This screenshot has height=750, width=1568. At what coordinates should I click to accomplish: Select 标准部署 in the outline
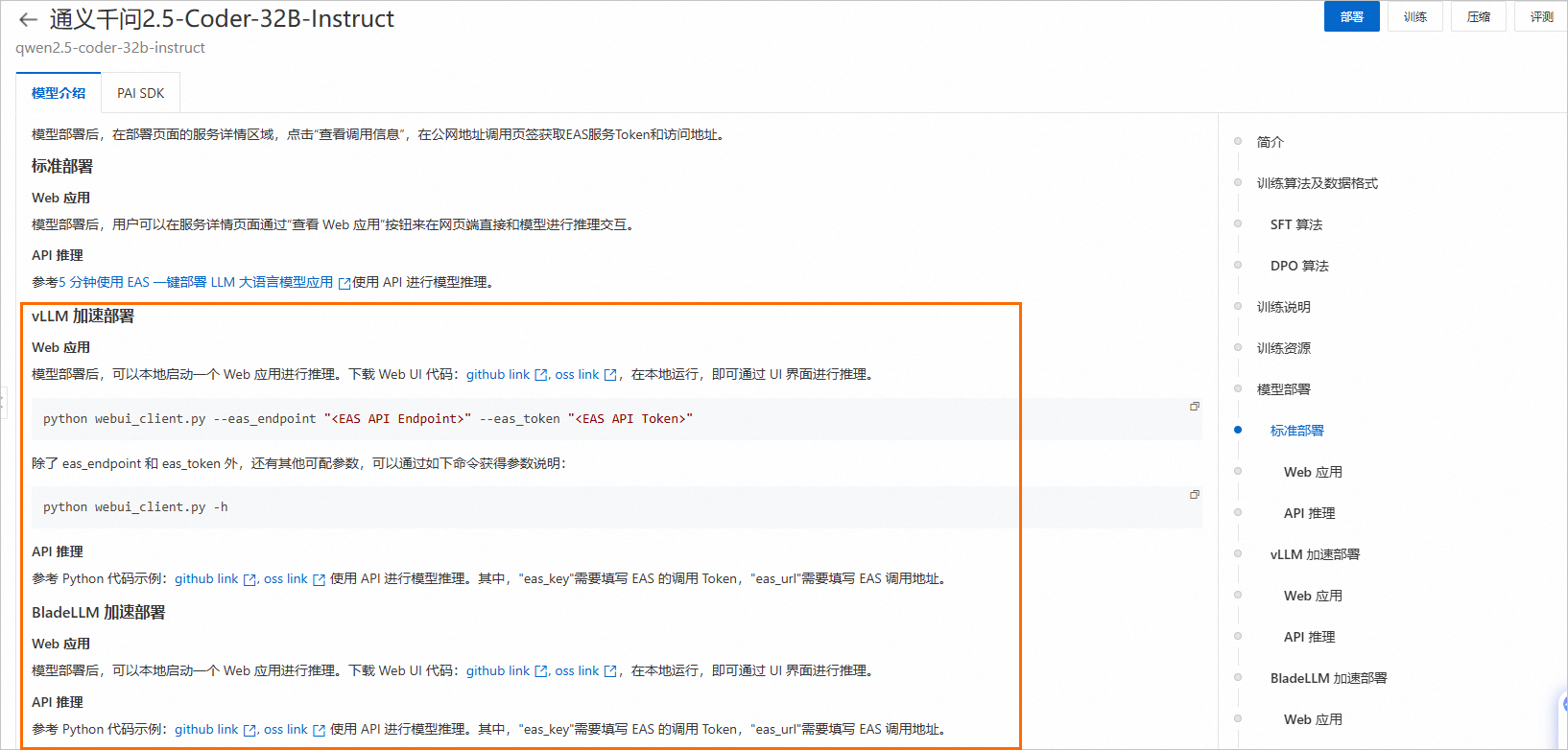coord(1296,431)
